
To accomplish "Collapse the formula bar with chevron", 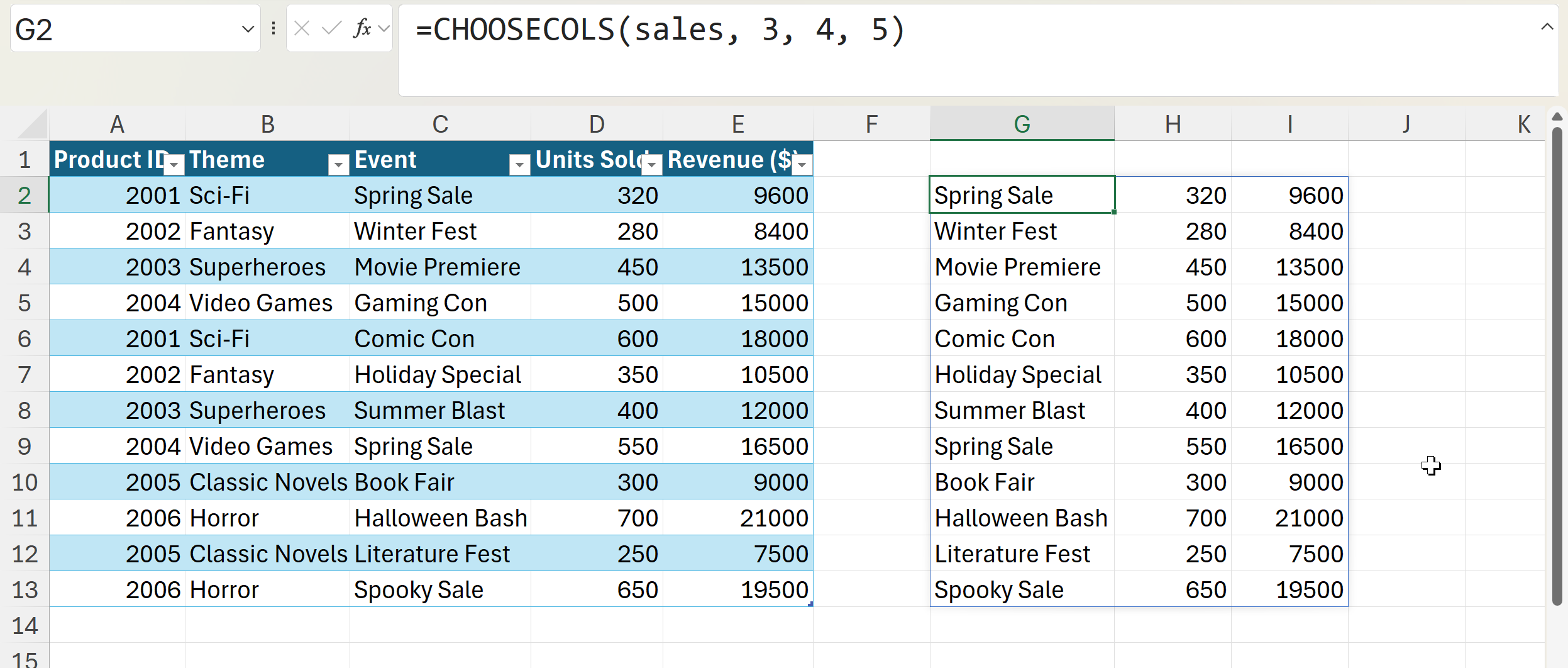I will (x=1547, y=26).
